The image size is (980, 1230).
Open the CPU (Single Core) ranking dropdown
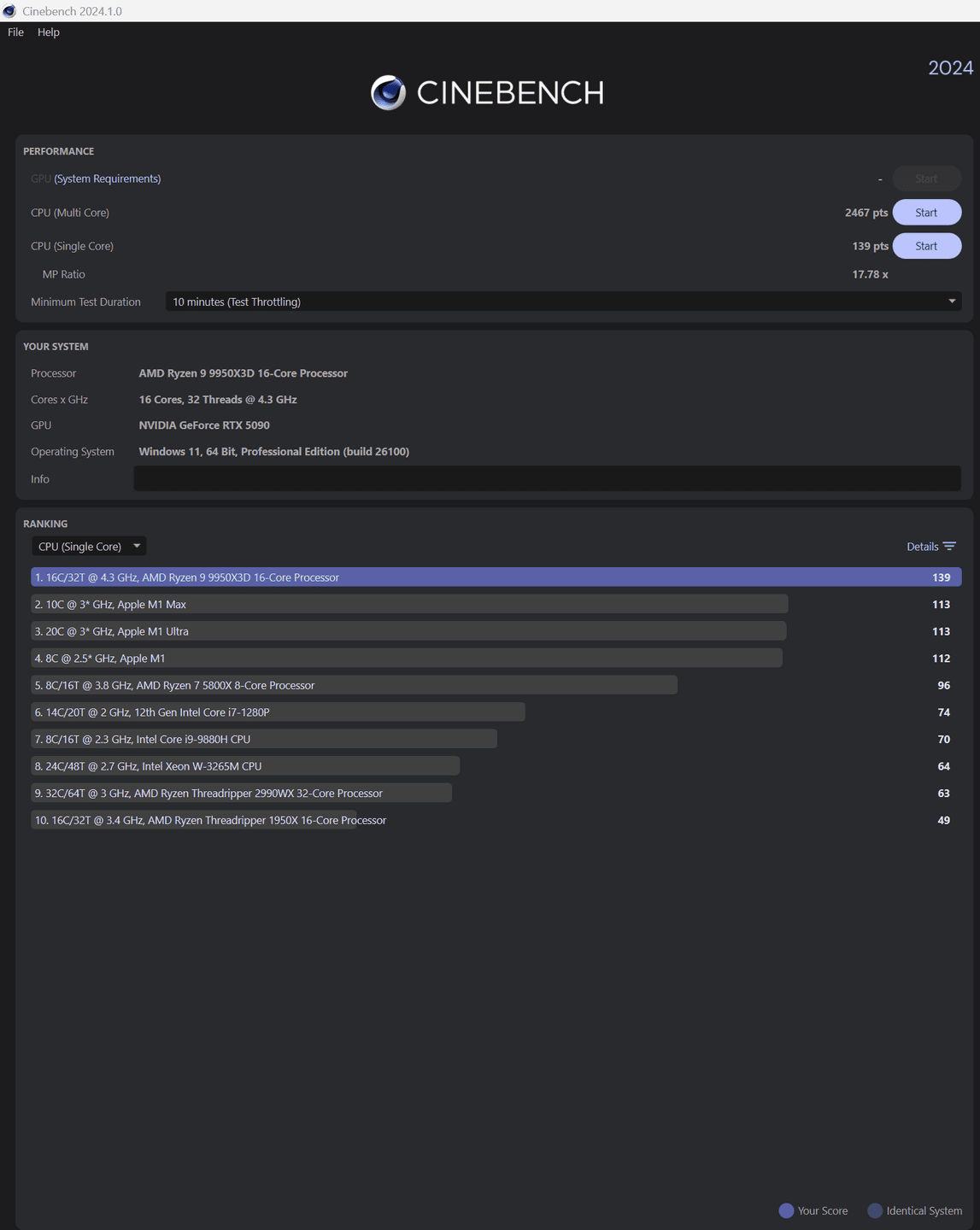coord(89,547)
